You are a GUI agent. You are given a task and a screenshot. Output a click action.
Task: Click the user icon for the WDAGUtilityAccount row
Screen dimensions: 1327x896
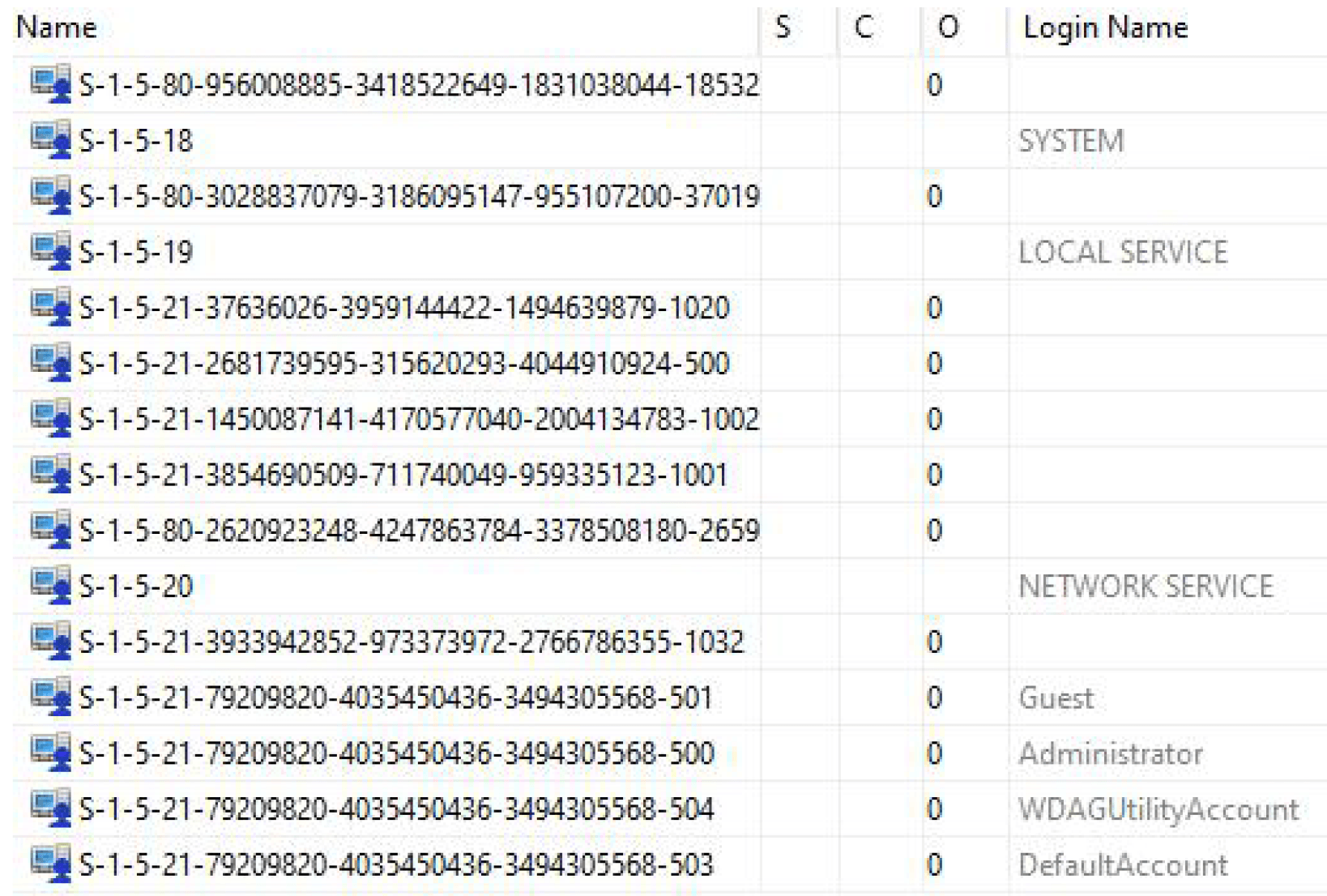[x=51, y=809]
